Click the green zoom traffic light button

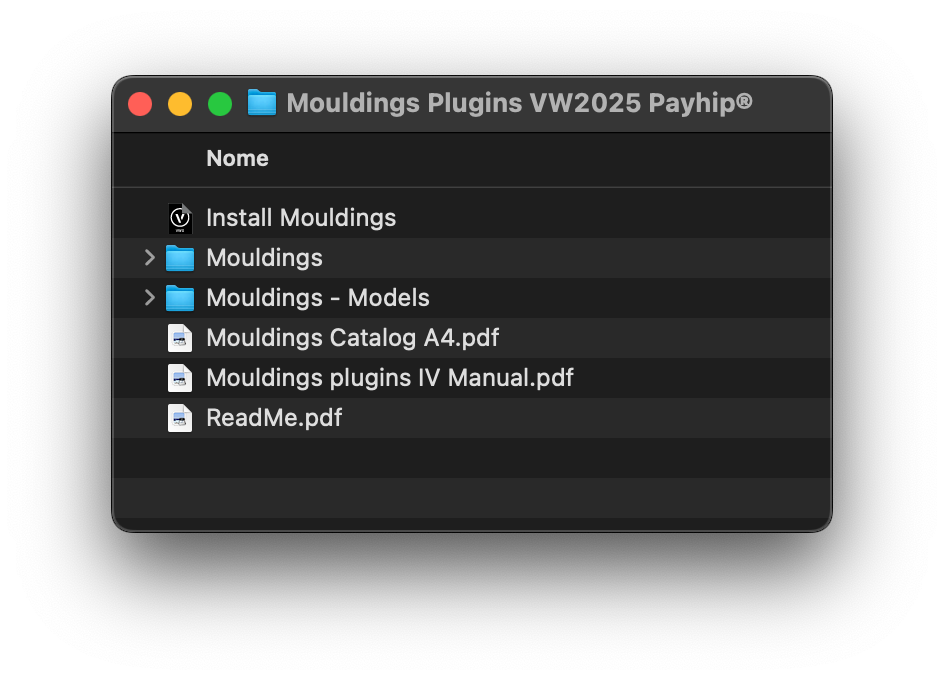tap(220, 103)
